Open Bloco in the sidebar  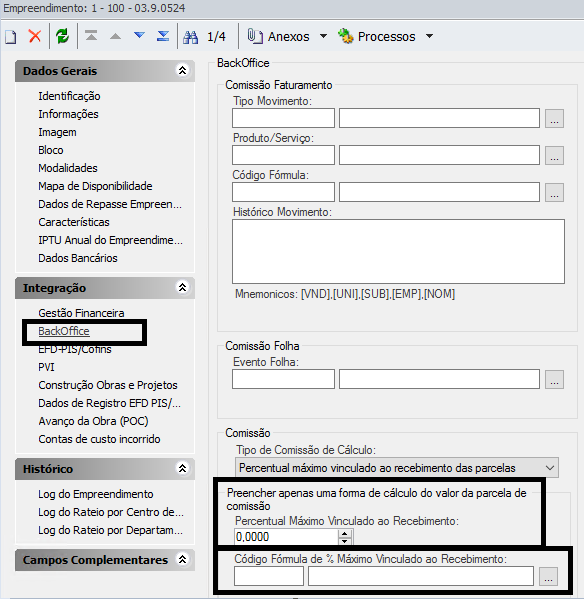coord(51,150)
